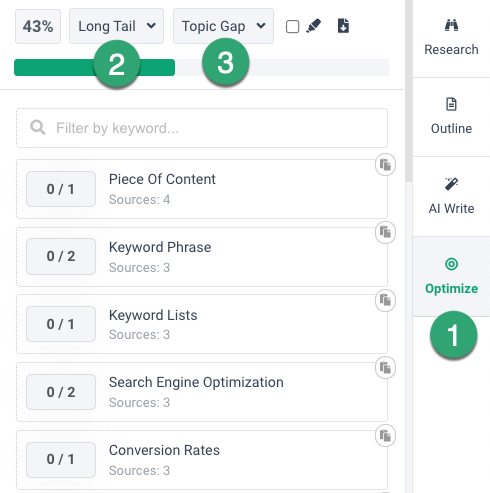Screen dimensions: 490x493
Task: Open the Long Tail dropdown
Action: click(x=116, y=26)
